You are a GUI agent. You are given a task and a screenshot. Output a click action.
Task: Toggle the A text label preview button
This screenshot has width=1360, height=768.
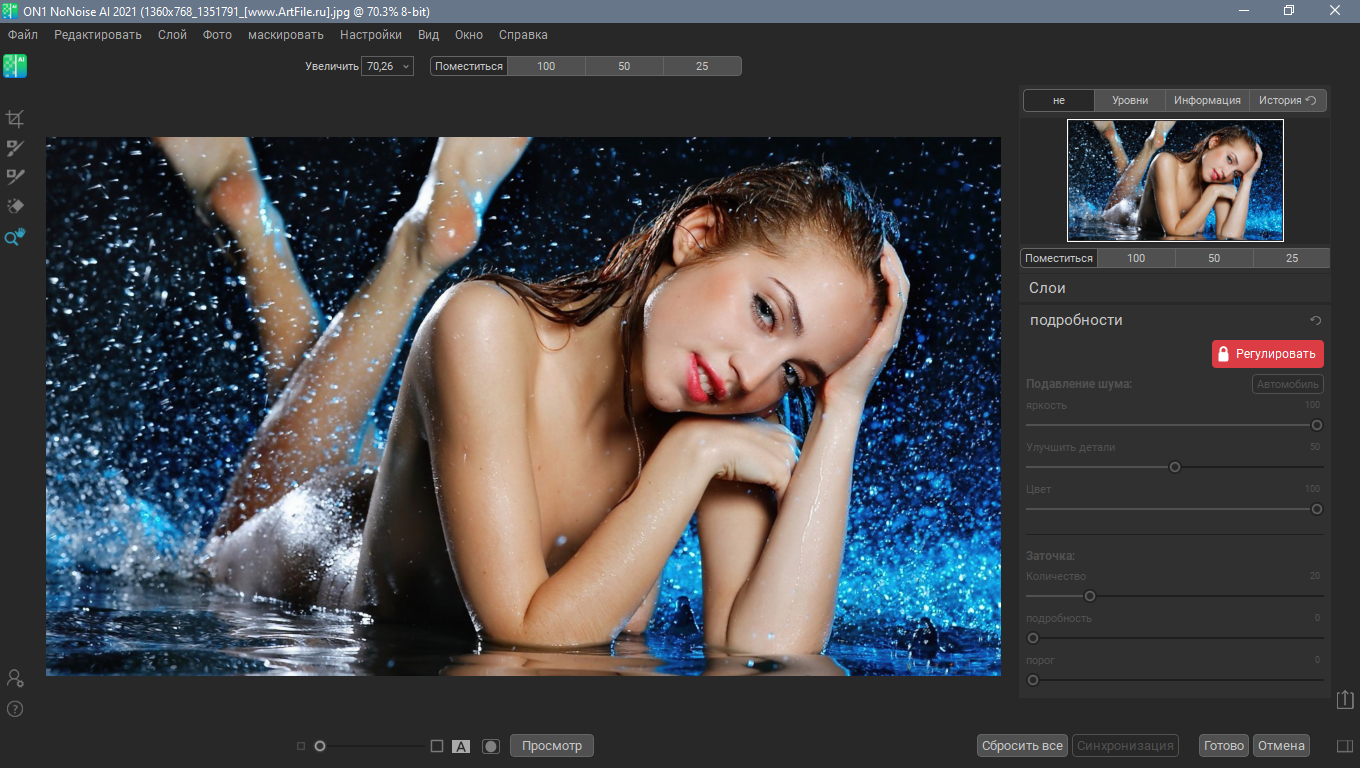(x=461, y=746)
